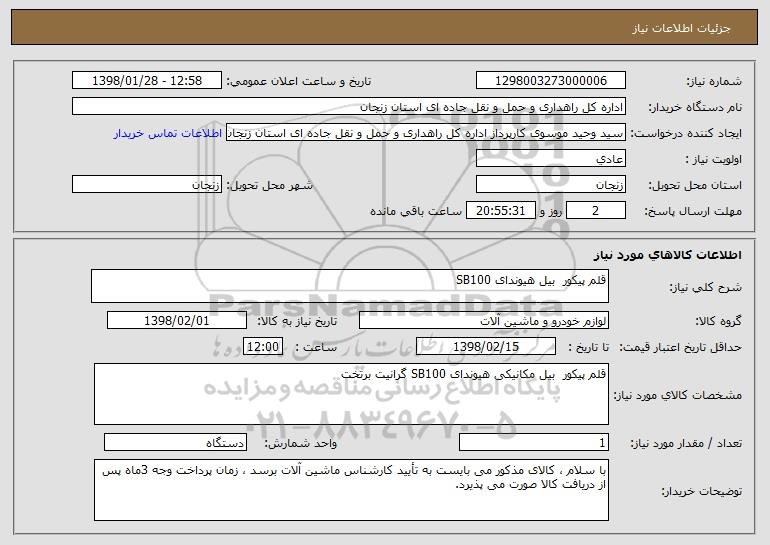Select the buyer description text box
Image resolution: width=770 pixels, height=545 pixels.
(351, 490)
